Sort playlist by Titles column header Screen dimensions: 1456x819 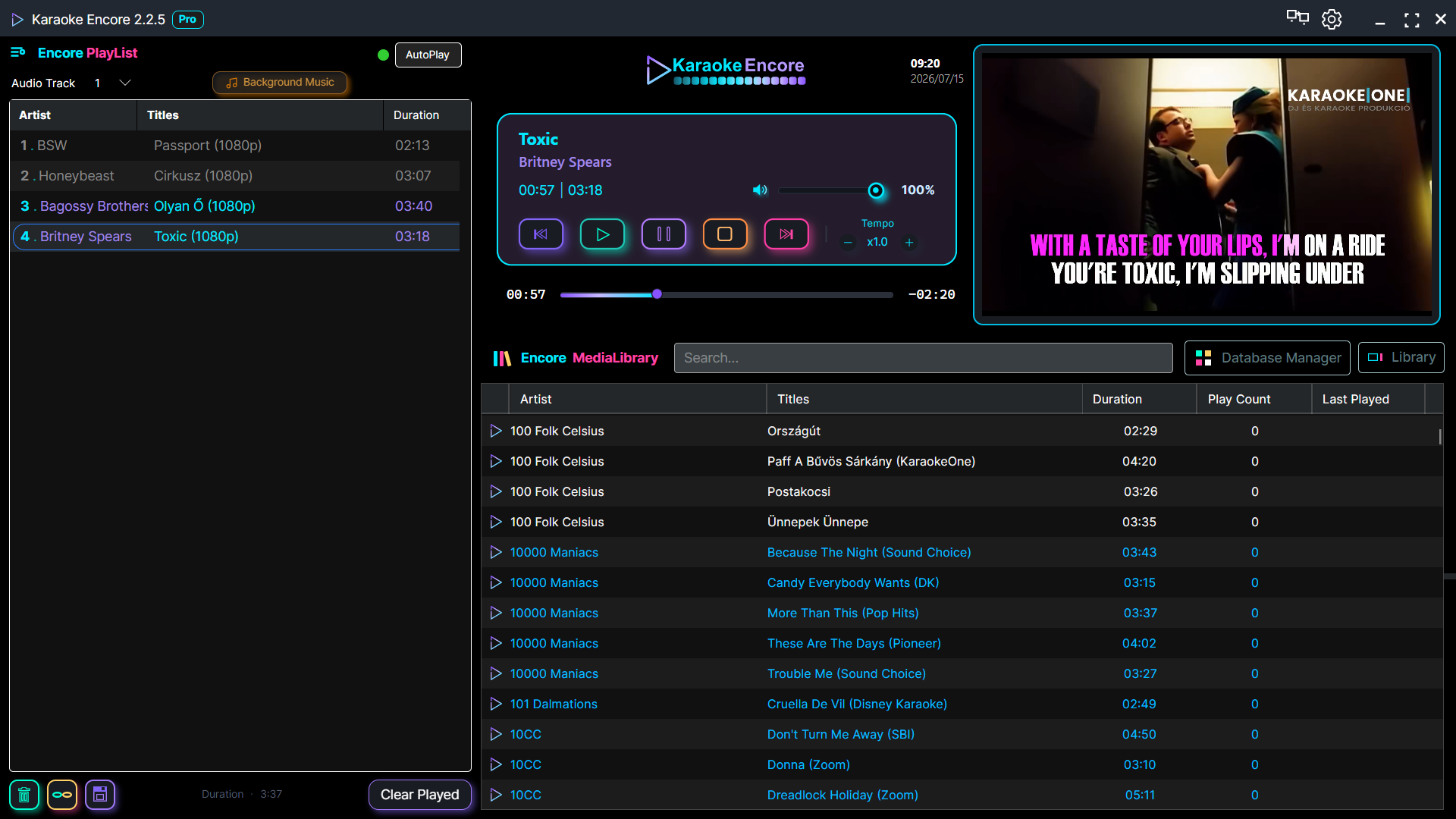click(260, 115)
